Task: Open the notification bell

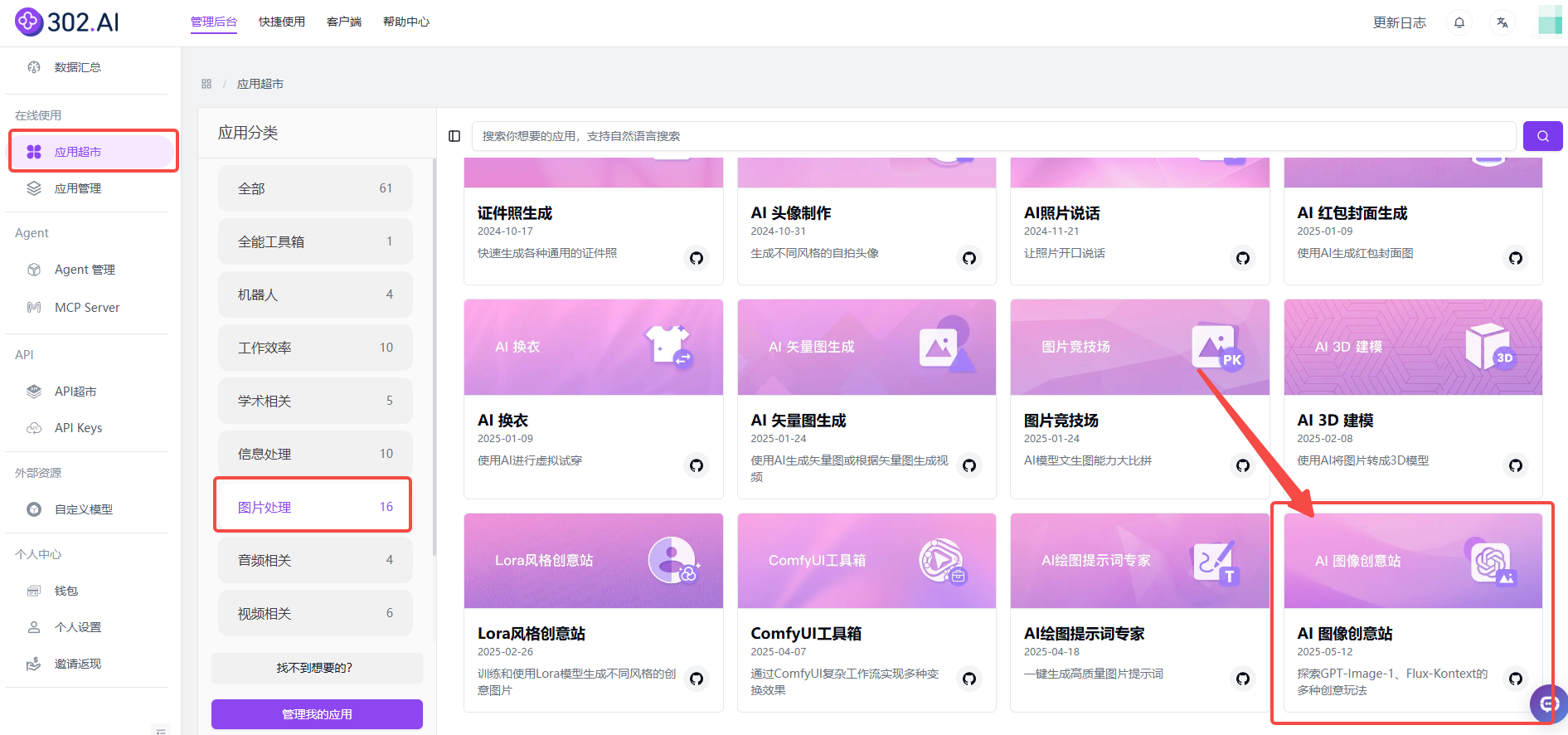Action: click(x=1459, y=22)
